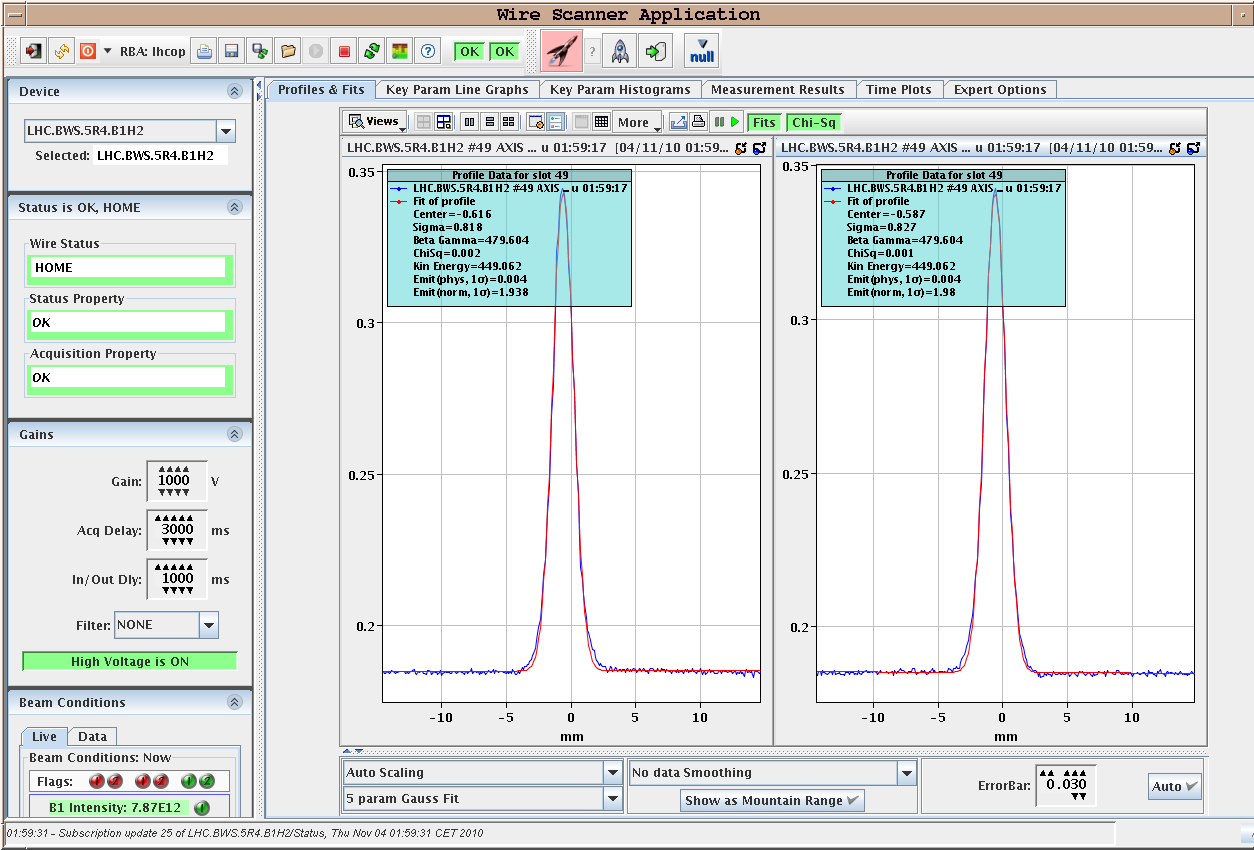
Task: Click the second green OK status indicator
Action: (504, 51)
